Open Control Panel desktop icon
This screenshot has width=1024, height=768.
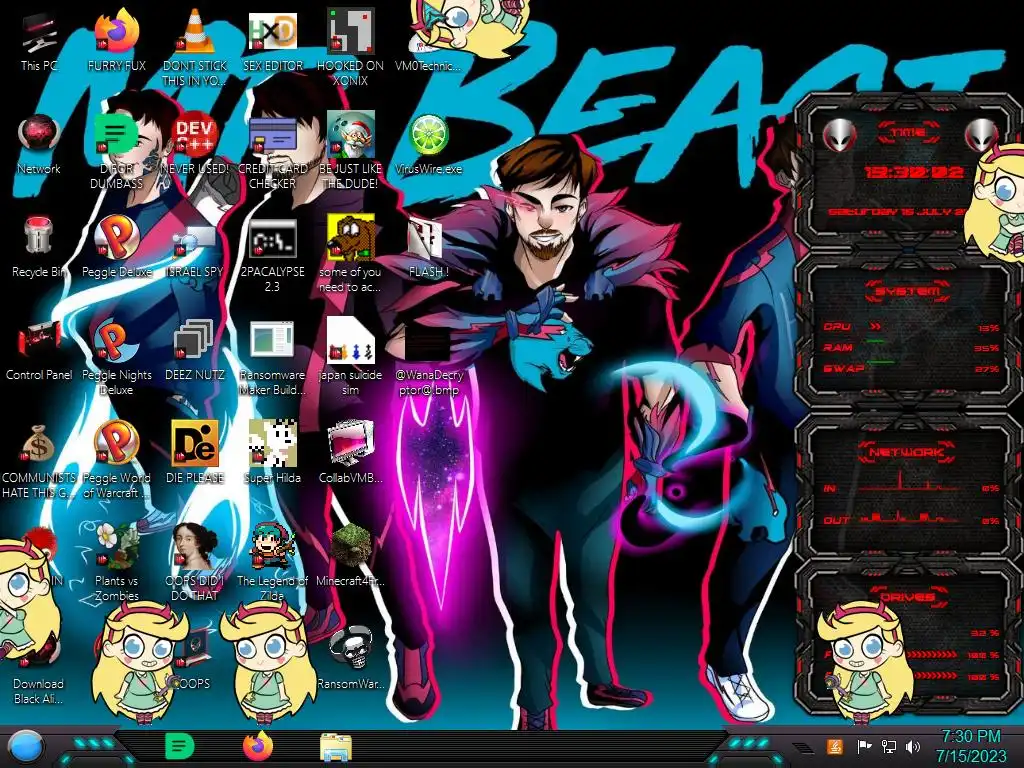(39, 351)
